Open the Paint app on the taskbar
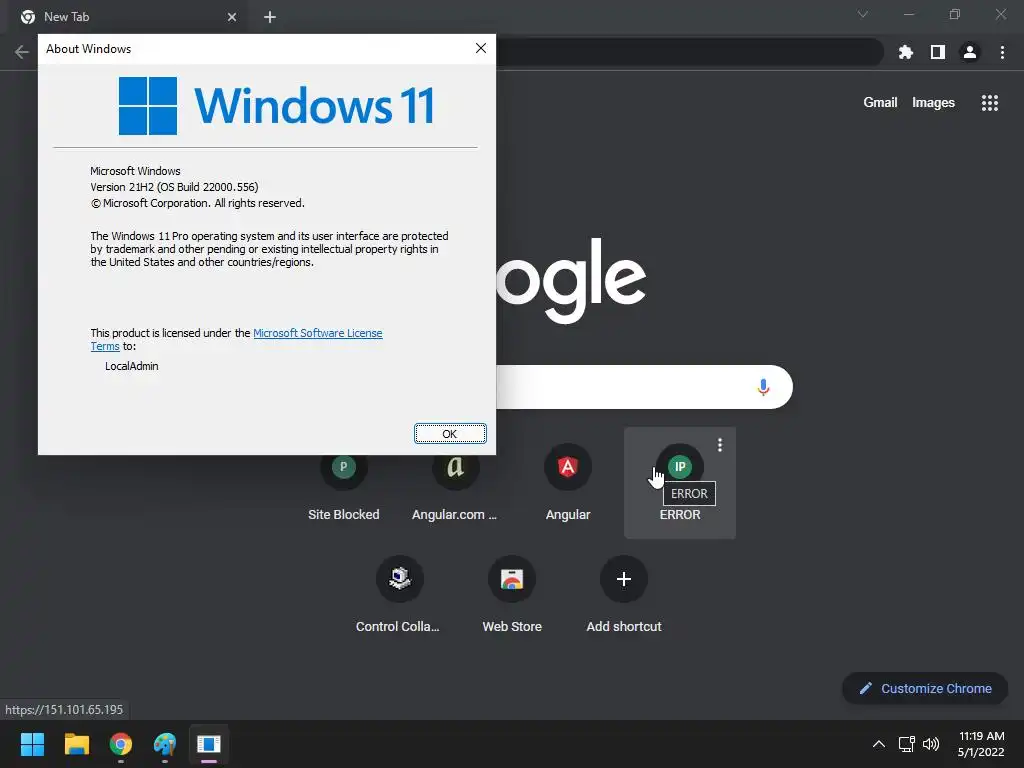 165,744
